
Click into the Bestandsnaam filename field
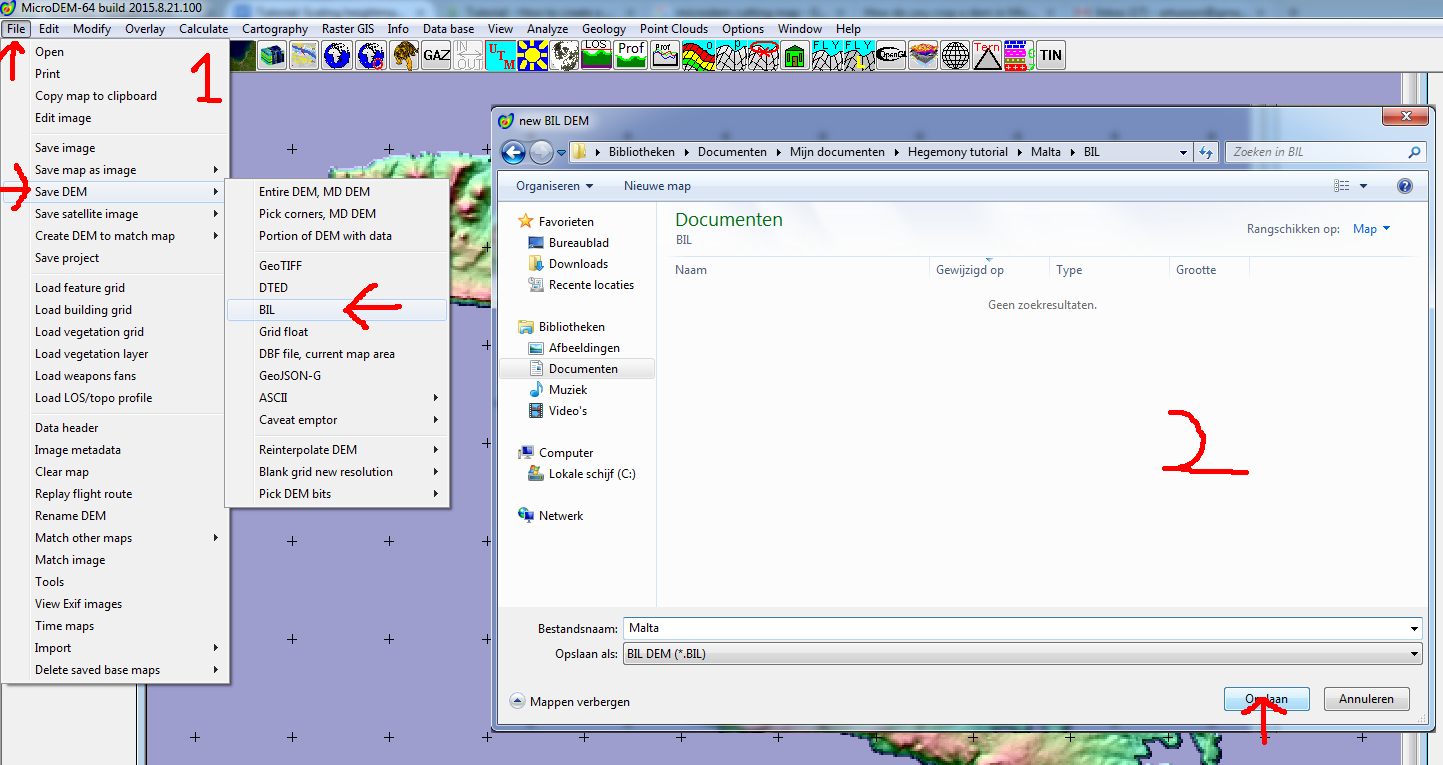tap(1014, 628)
